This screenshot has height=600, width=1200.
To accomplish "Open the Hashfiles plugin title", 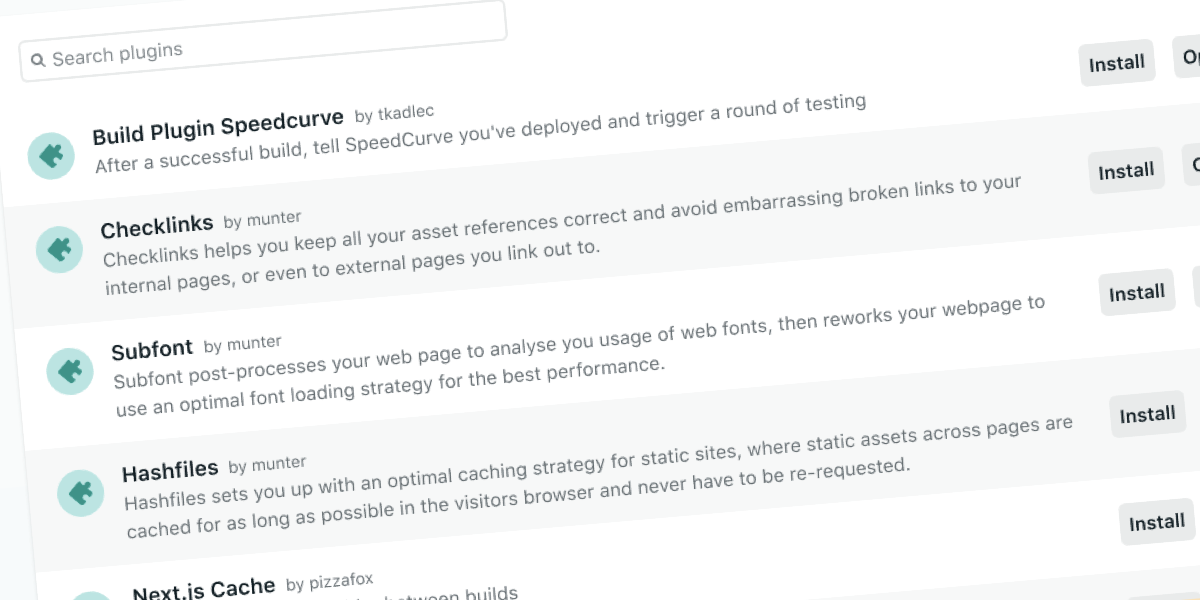I will (x=170, y=471).
